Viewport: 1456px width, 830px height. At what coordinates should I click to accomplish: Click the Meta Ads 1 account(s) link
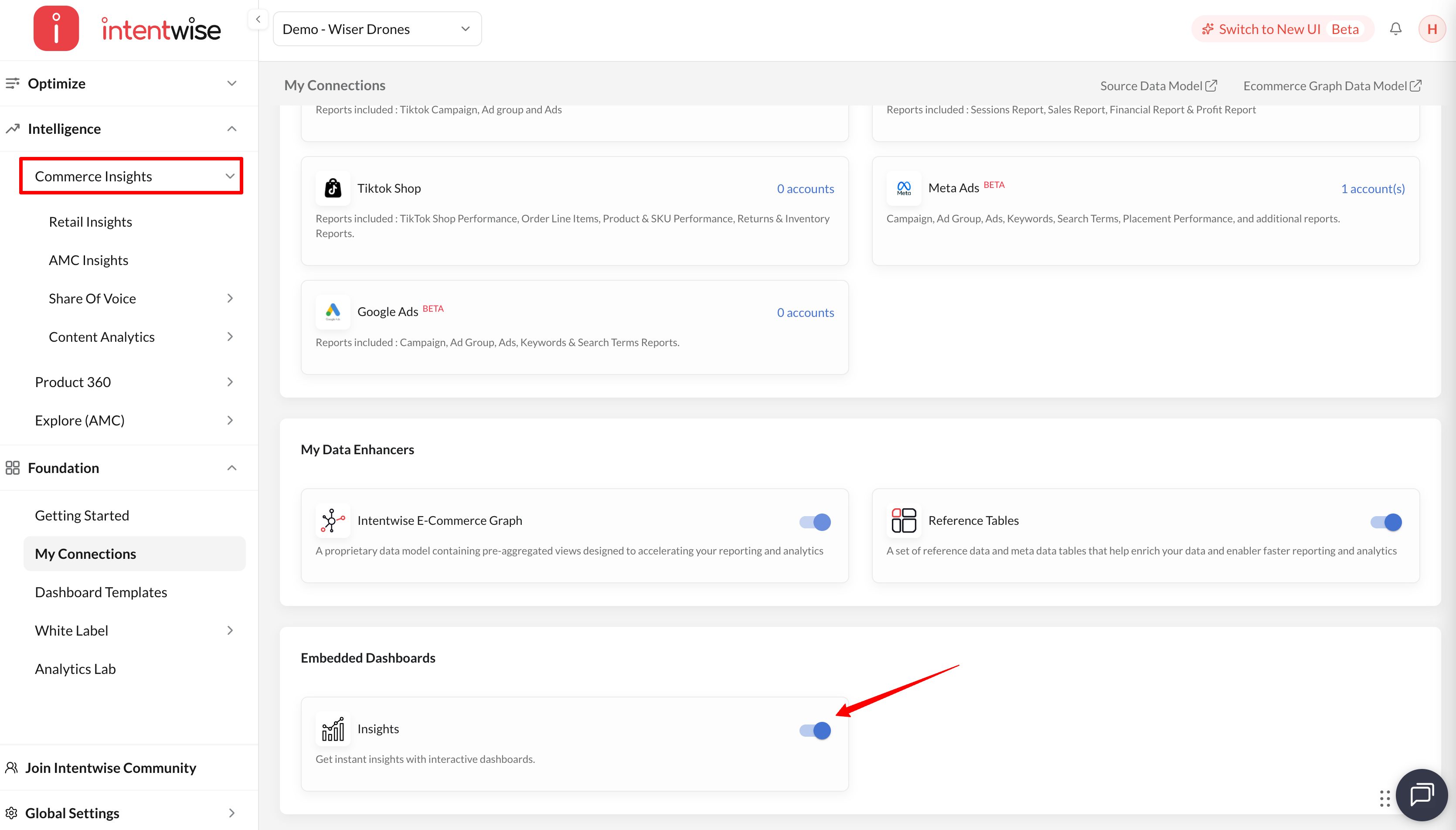pyautogui.click(x=1373, y=189)
